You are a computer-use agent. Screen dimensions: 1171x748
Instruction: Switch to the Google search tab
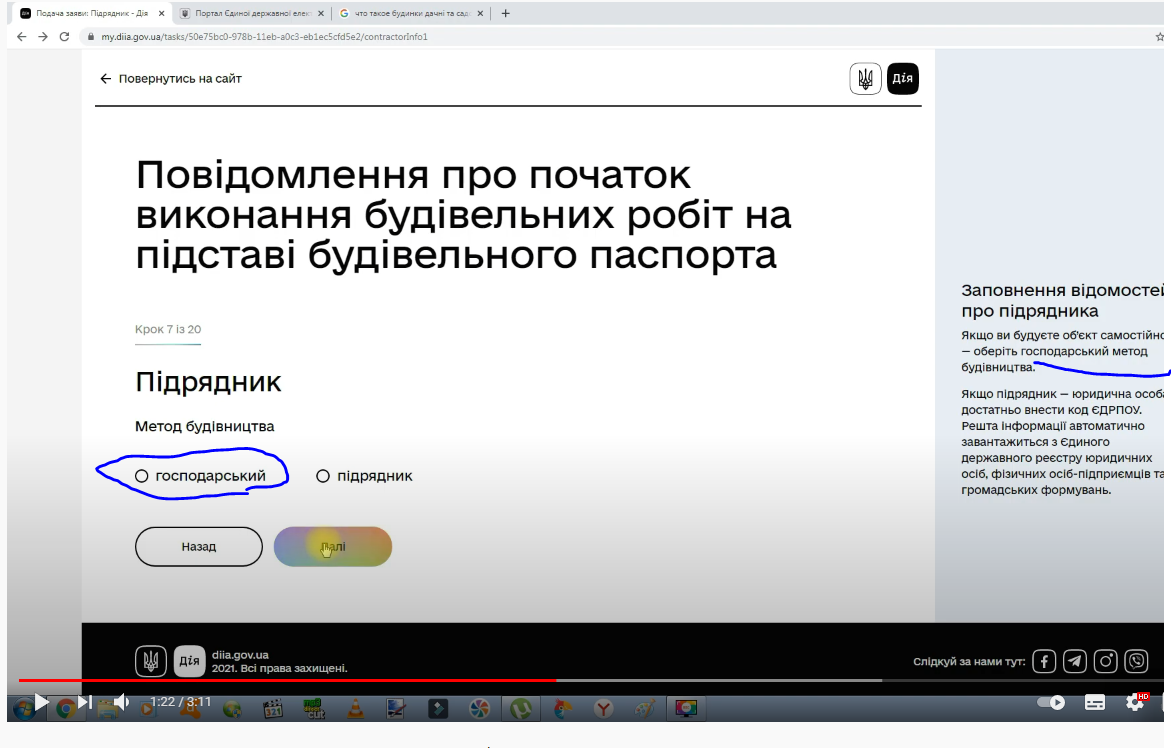tap(411, 13)
